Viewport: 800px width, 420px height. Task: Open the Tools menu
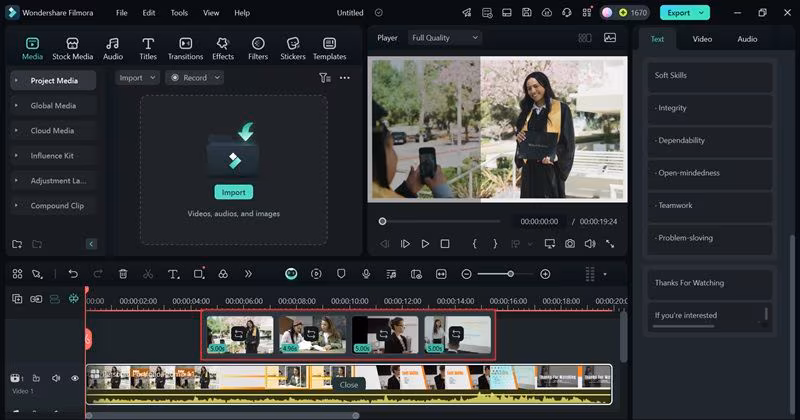pos(179,13)
